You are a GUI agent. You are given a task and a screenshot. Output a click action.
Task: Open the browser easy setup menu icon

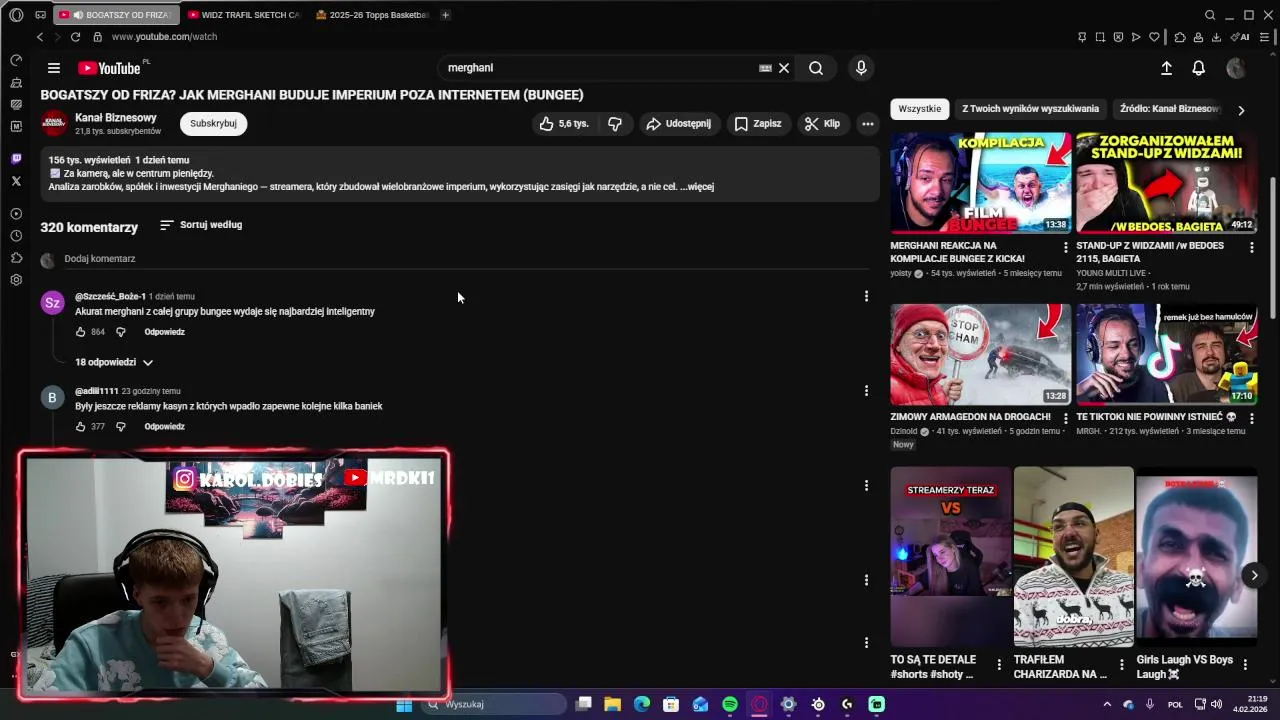click(x=1264, y=37)
